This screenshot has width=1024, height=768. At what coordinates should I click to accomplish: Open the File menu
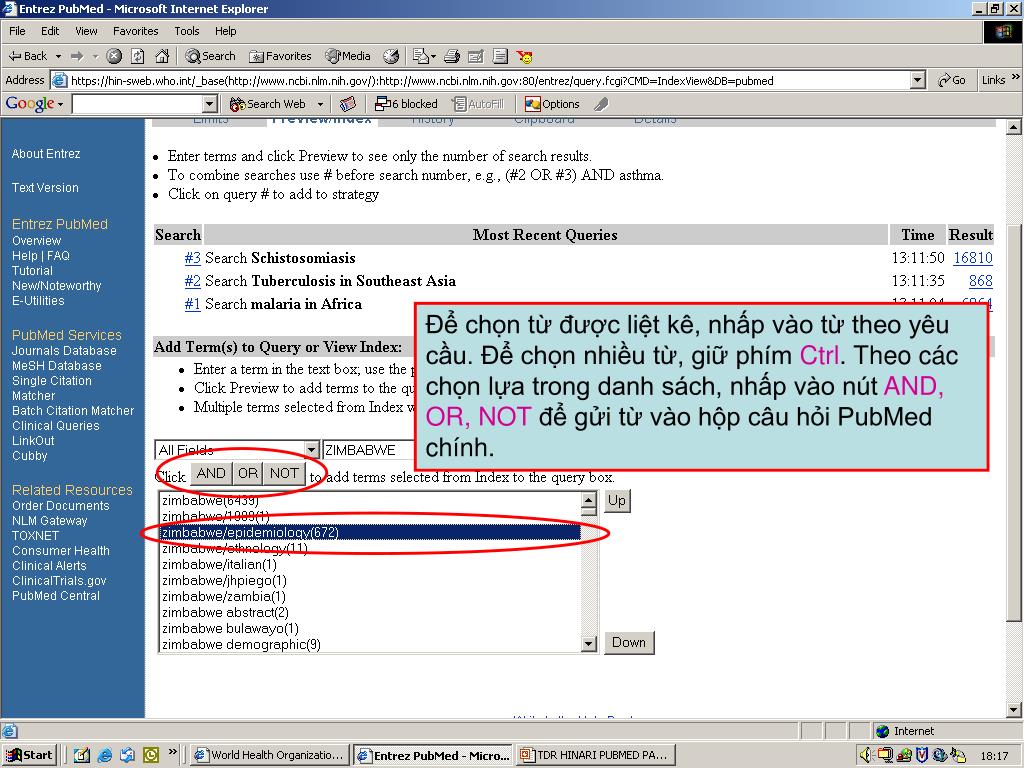17,31
